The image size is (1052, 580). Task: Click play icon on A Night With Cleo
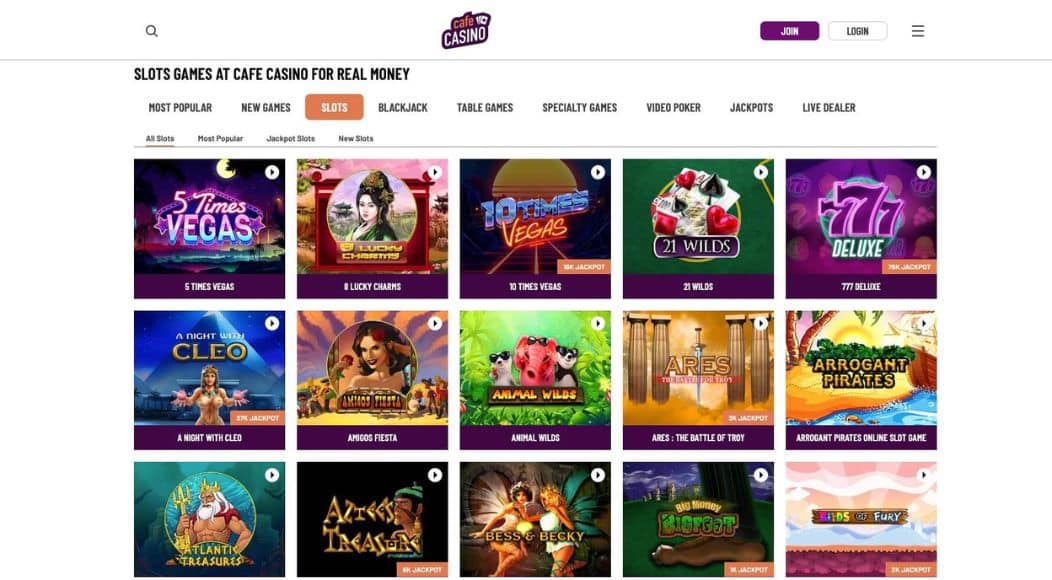[x=272, y=324]
